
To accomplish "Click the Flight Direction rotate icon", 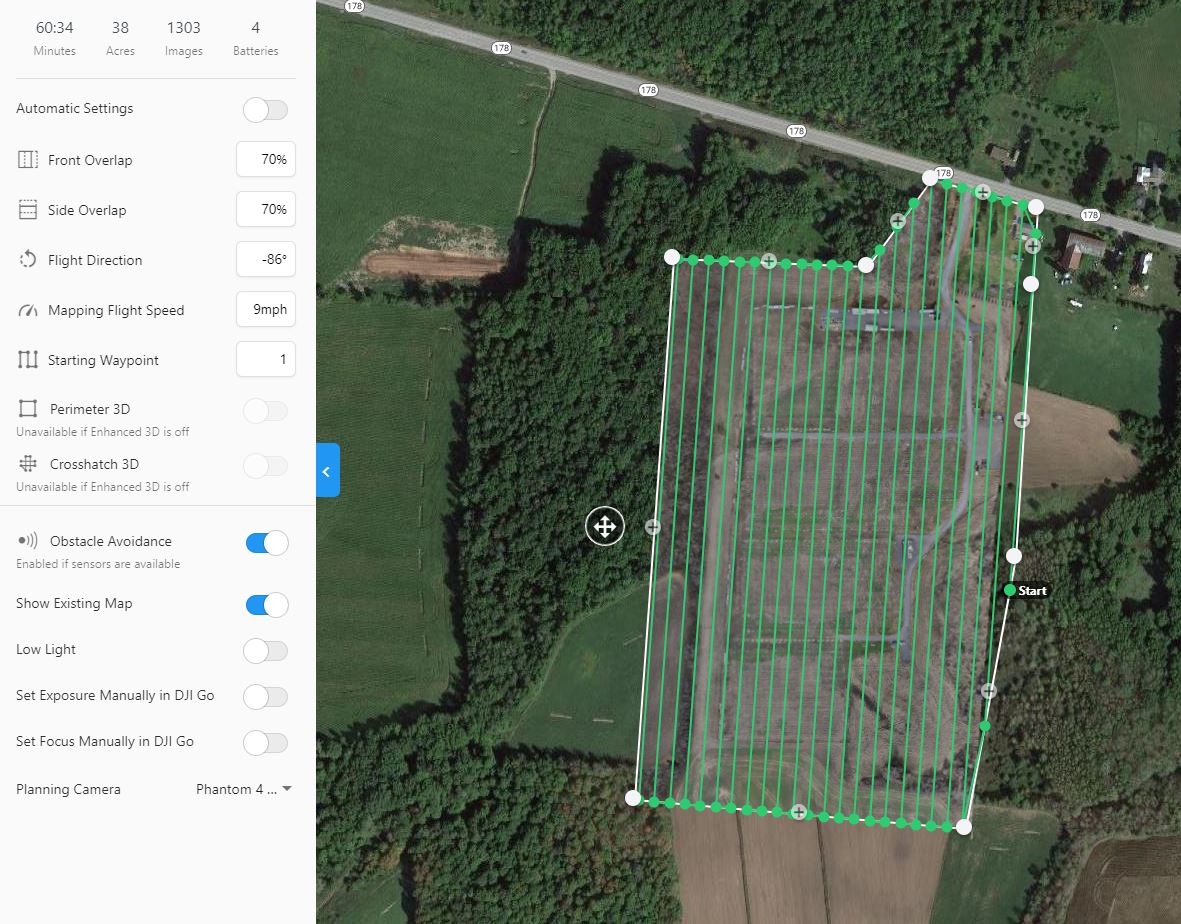I will [x=28, y=259].
